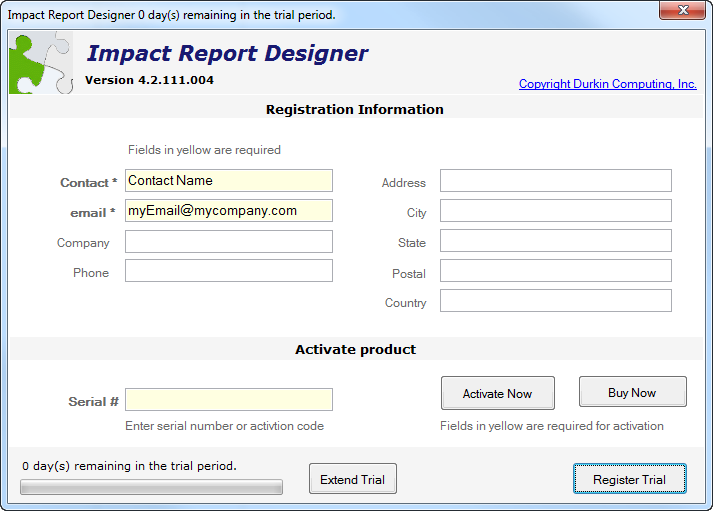The image size is (713, 511).
Task: Open the Copyright Durkin Computing, Inc. link
Action: pyautogui.click(x=608, y=84)
